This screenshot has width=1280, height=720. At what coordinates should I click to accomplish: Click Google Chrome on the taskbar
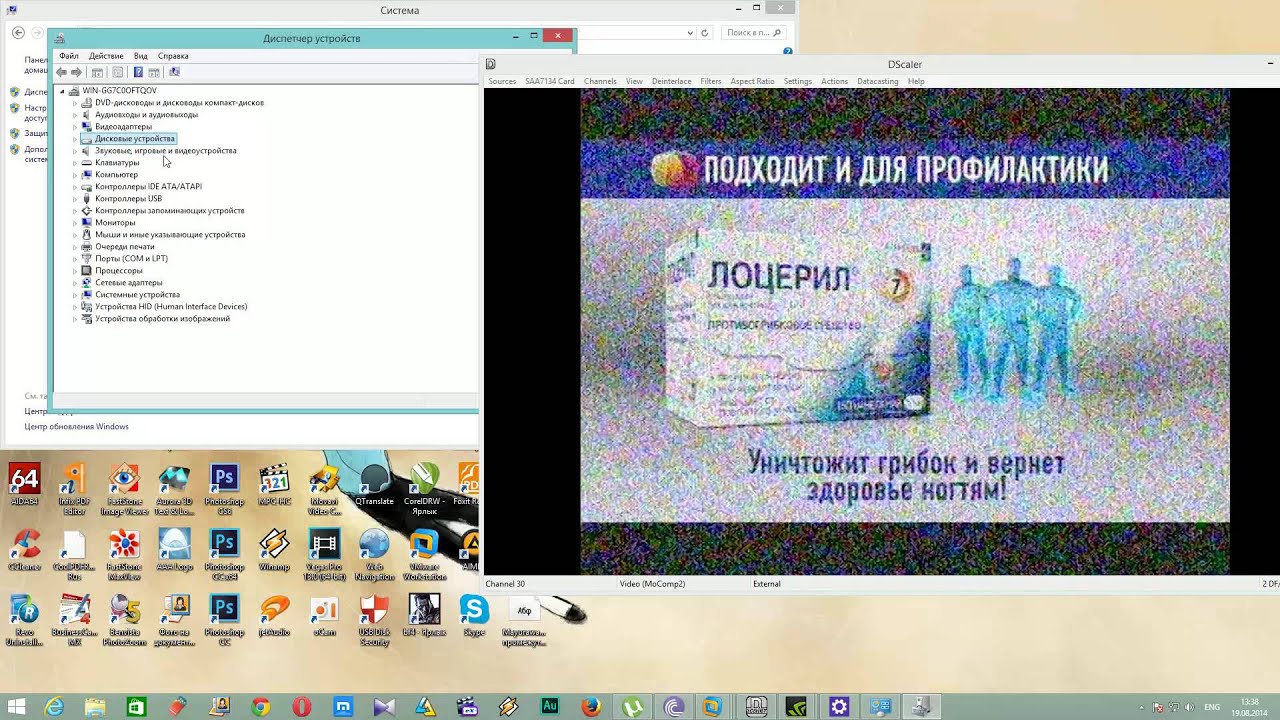(261, 707)
